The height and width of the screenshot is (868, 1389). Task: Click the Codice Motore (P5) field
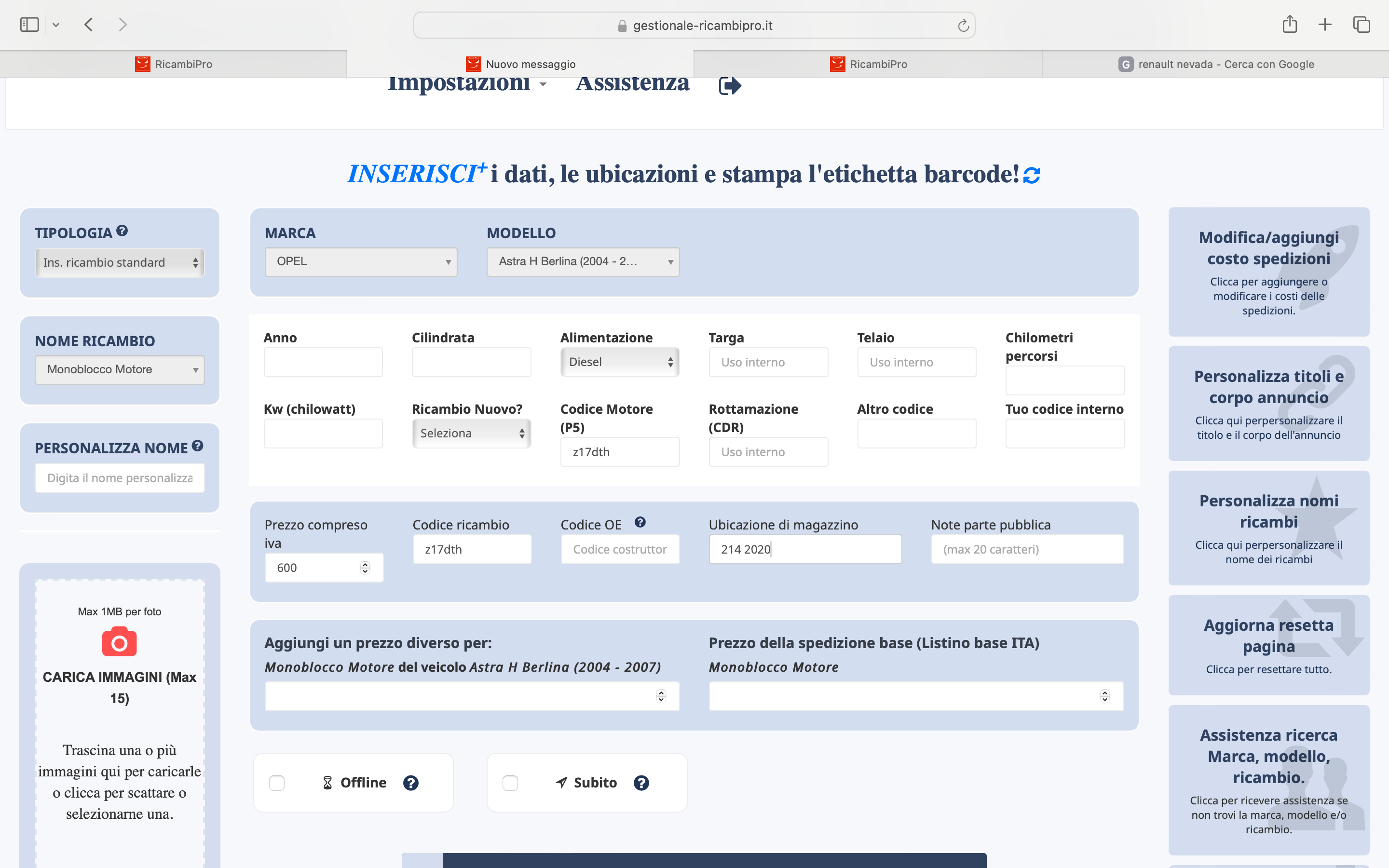(x=620, y=452)
